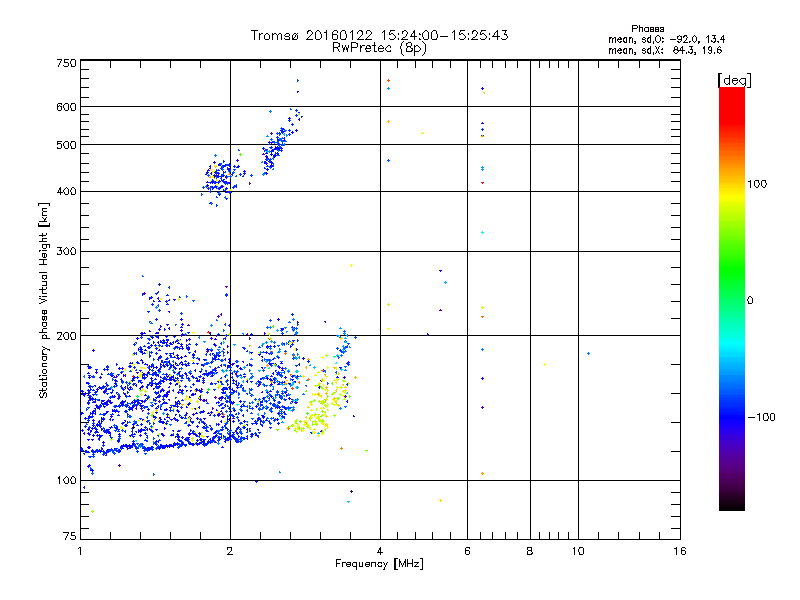Click the y-axis '300' tick label
This screenshot has width=800, height=600.
pyautogui.click(x=66, y=252)
